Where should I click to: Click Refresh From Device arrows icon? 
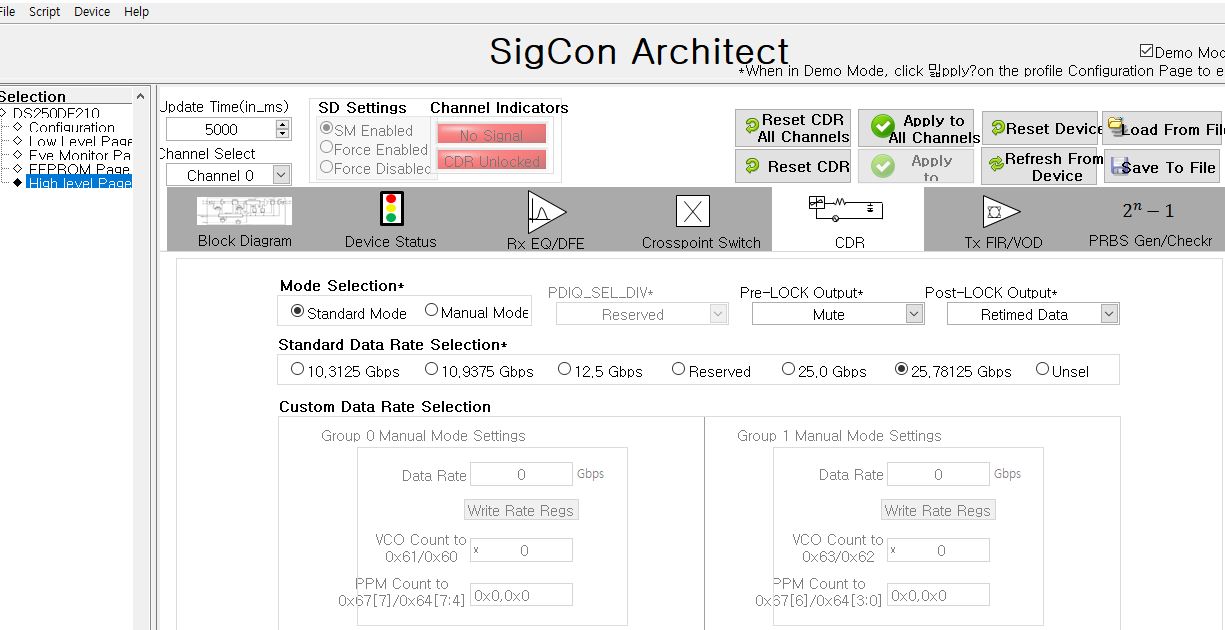coord(995,165)
